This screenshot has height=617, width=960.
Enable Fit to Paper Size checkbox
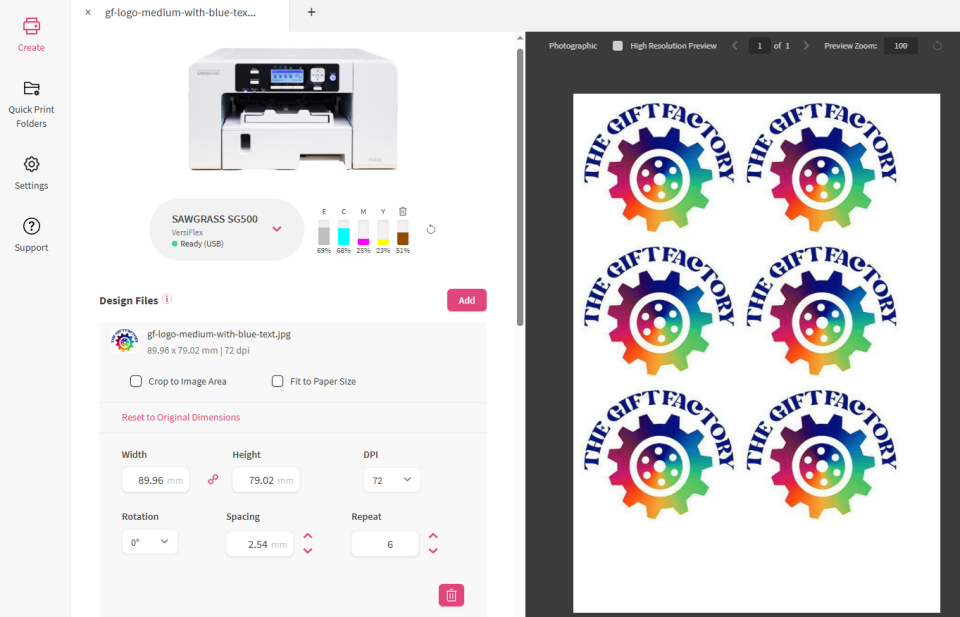pos(278,381)
